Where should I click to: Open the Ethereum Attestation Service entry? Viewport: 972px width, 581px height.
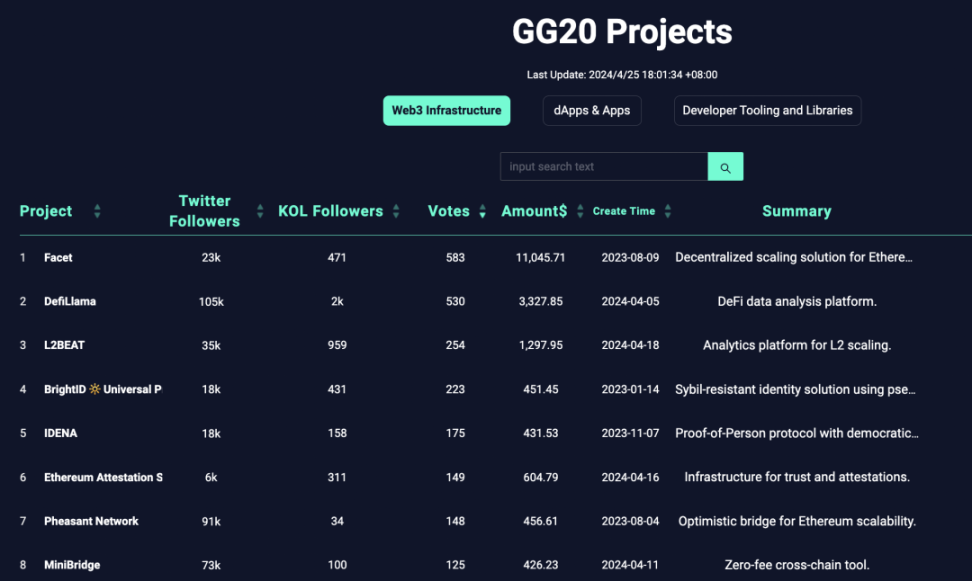[103, 477]
